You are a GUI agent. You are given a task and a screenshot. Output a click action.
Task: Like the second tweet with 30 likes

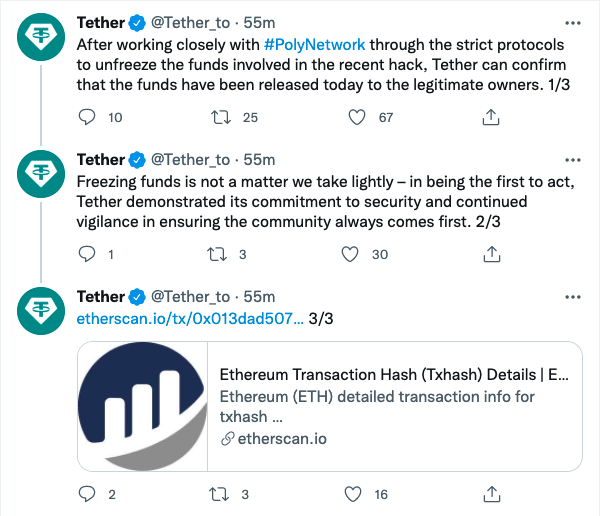(x=351, y=254)
